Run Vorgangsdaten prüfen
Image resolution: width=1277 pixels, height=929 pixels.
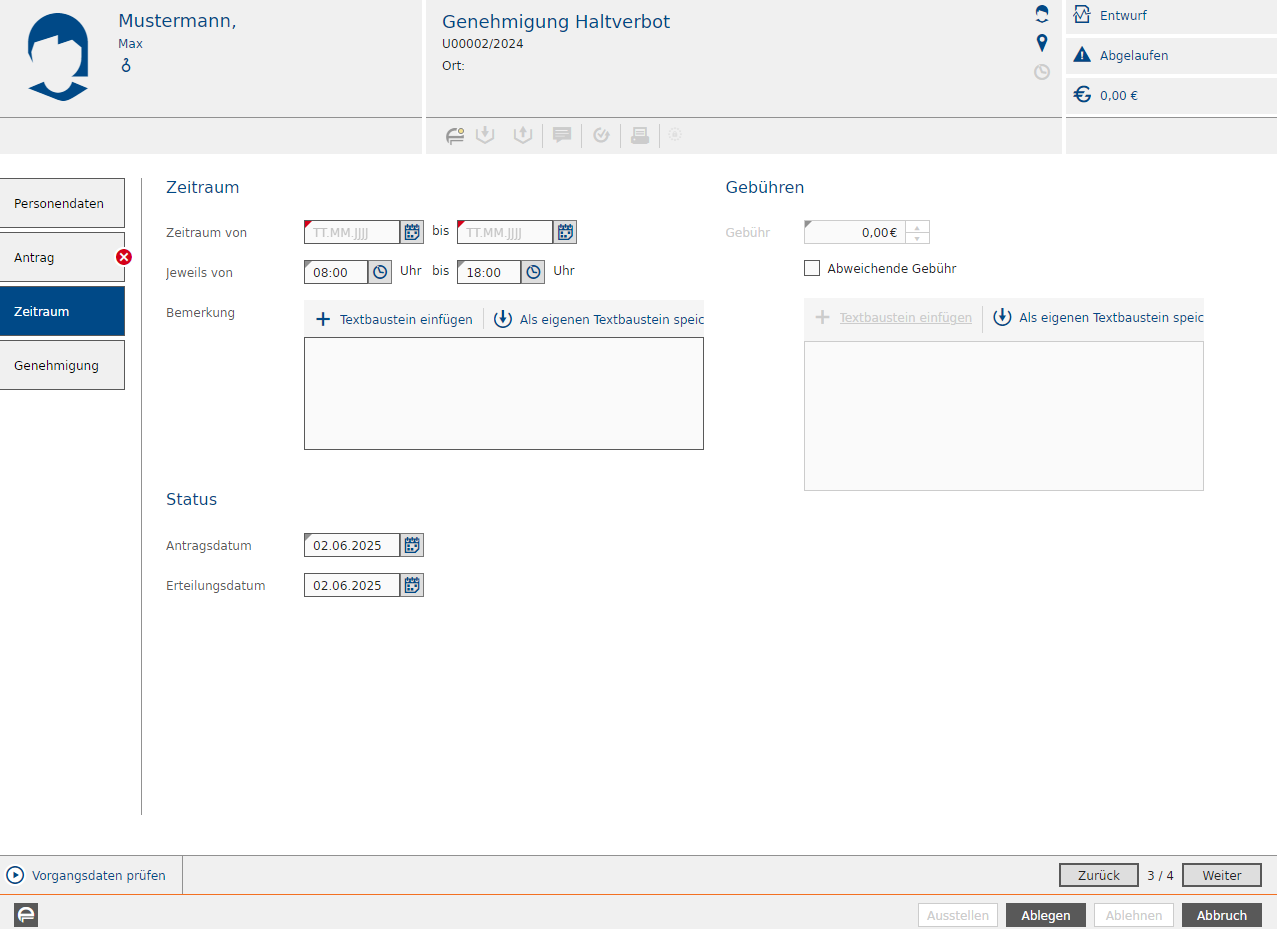click(87, 875)
